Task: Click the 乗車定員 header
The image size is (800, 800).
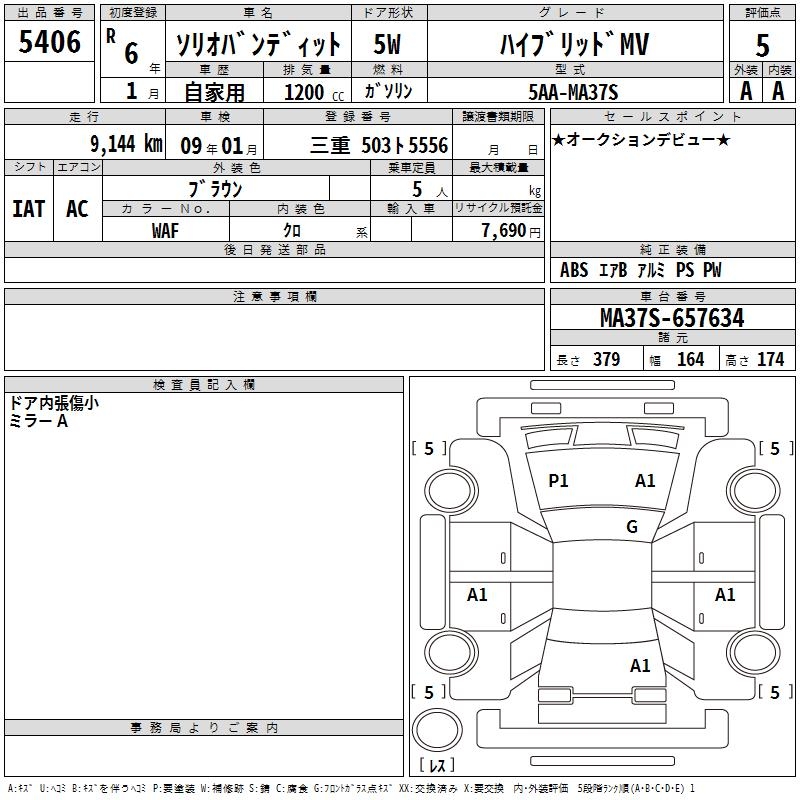Action: click(411, 167)
